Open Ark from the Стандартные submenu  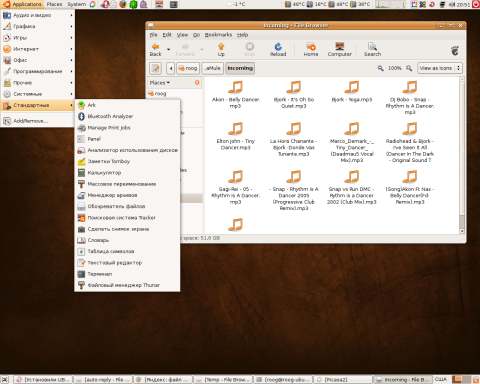(127, 105)
